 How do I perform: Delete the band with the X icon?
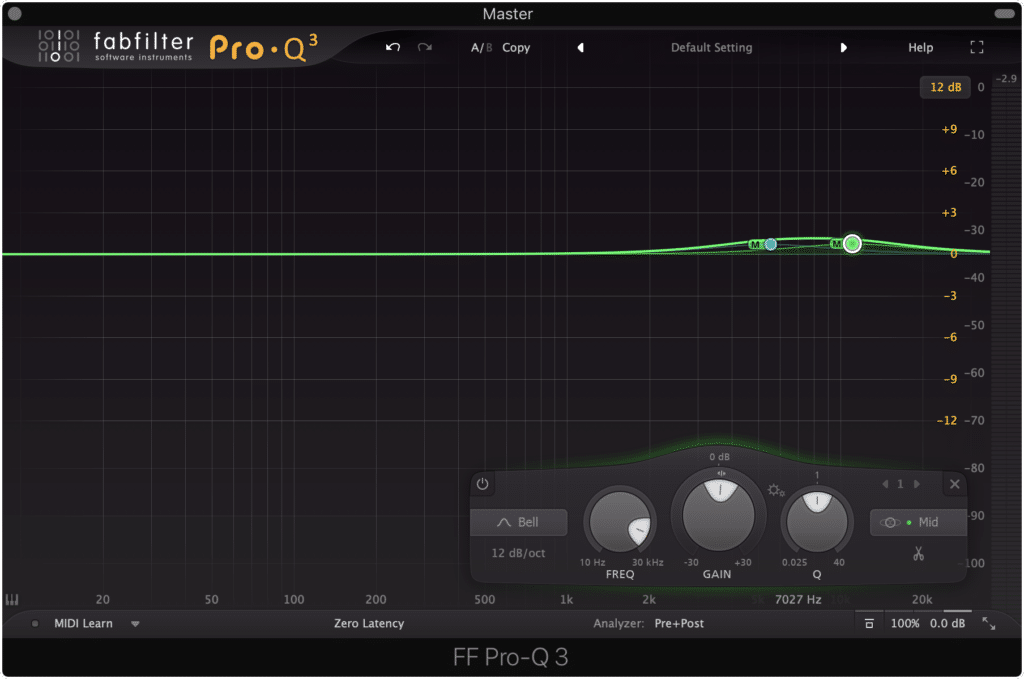pos(955,484)
